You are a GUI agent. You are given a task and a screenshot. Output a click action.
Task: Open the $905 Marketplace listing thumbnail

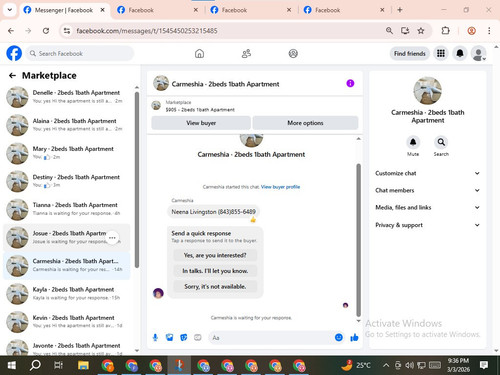click(x=156, y=106)
